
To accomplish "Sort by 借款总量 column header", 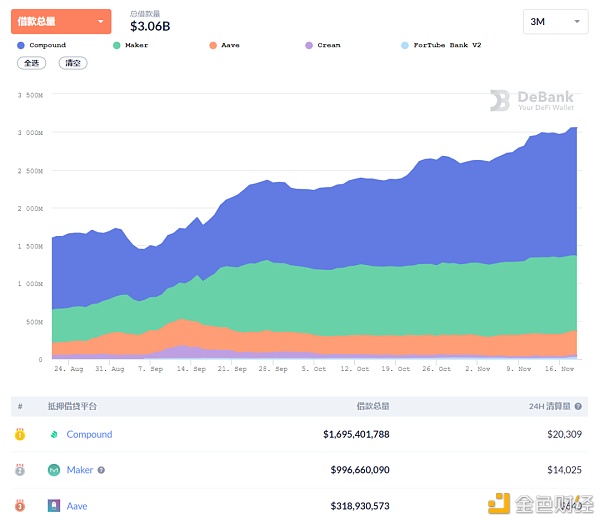I will coord(373,406).
